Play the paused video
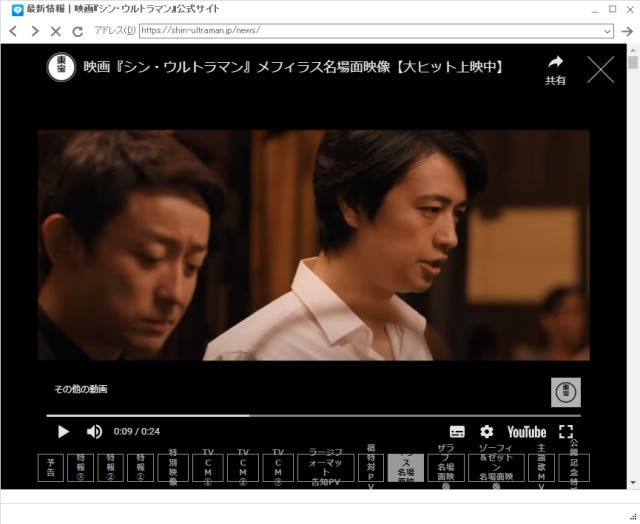 pyautogui.click(x=63, y=432)
